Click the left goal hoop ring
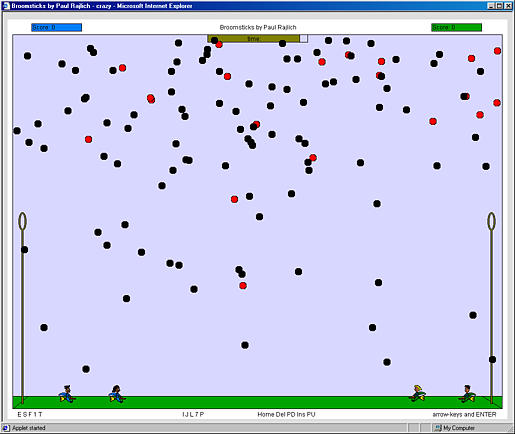Image resolution: width=515 pixels, height=434 pixels. (22, 221)
